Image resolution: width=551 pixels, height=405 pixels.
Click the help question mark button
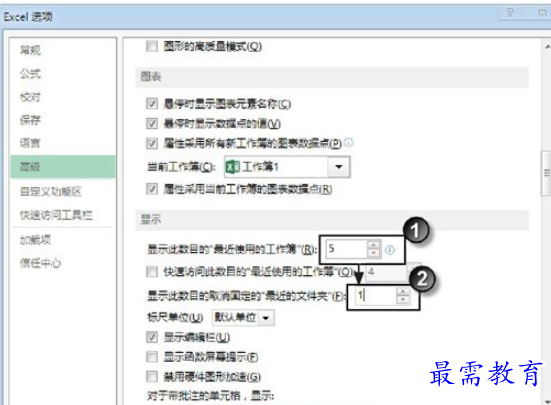510,13
